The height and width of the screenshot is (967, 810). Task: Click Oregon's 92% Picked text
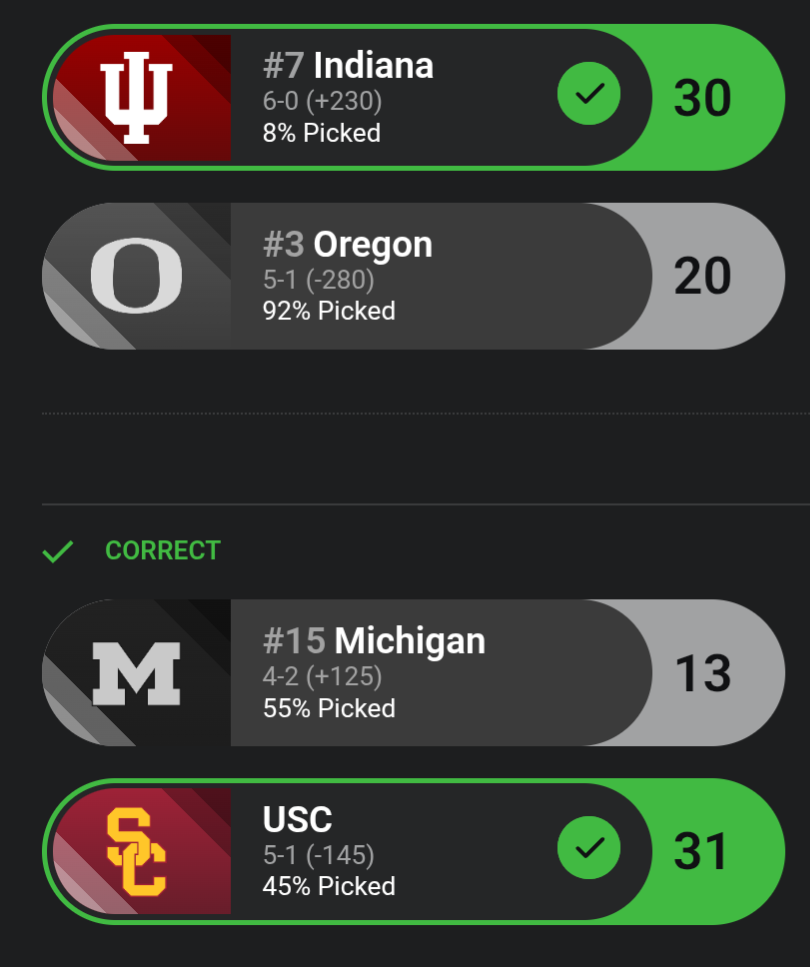click(329, 311)
